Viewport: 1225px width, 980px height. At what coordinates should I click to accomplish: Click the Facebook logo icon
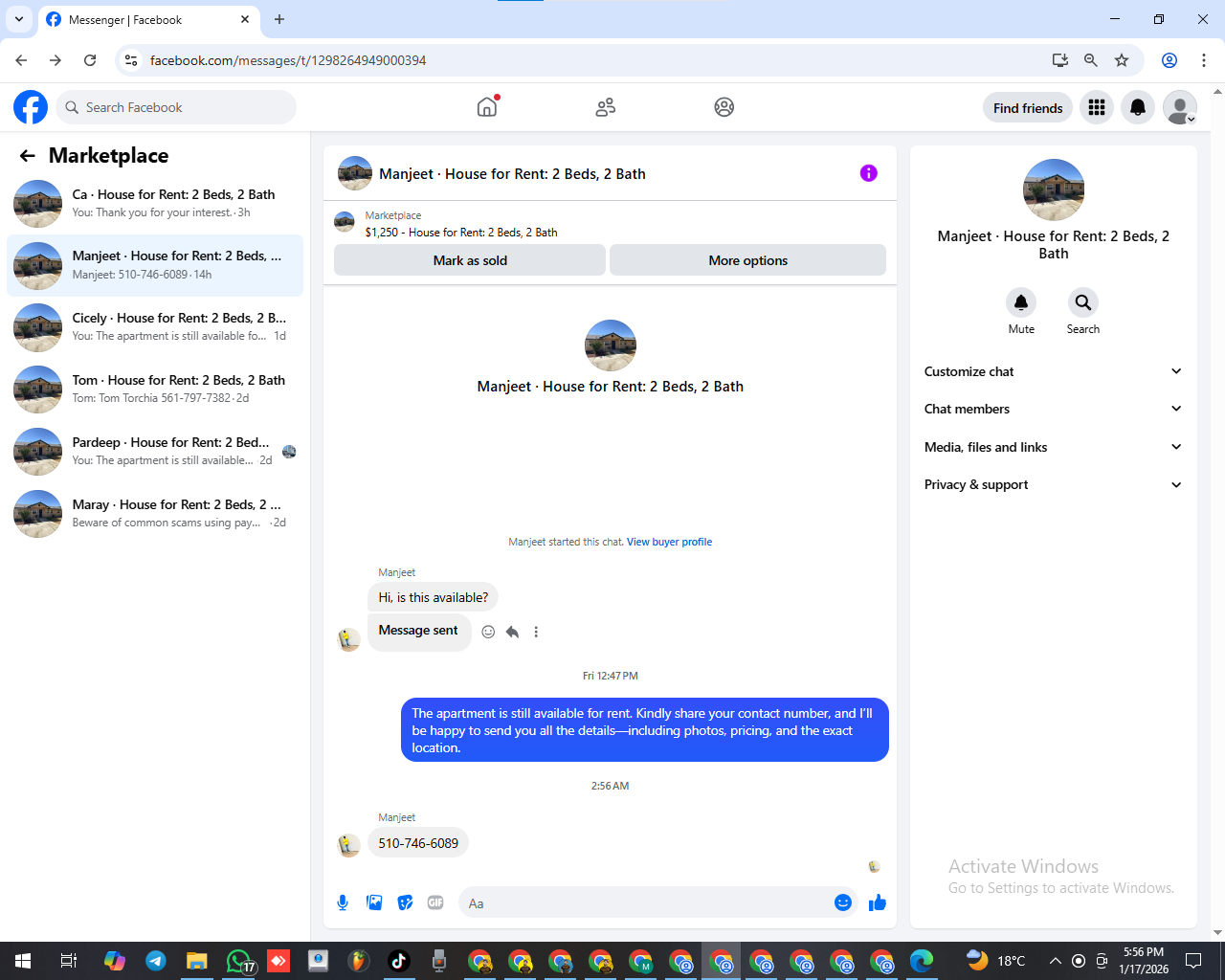(x=31, y=107)
